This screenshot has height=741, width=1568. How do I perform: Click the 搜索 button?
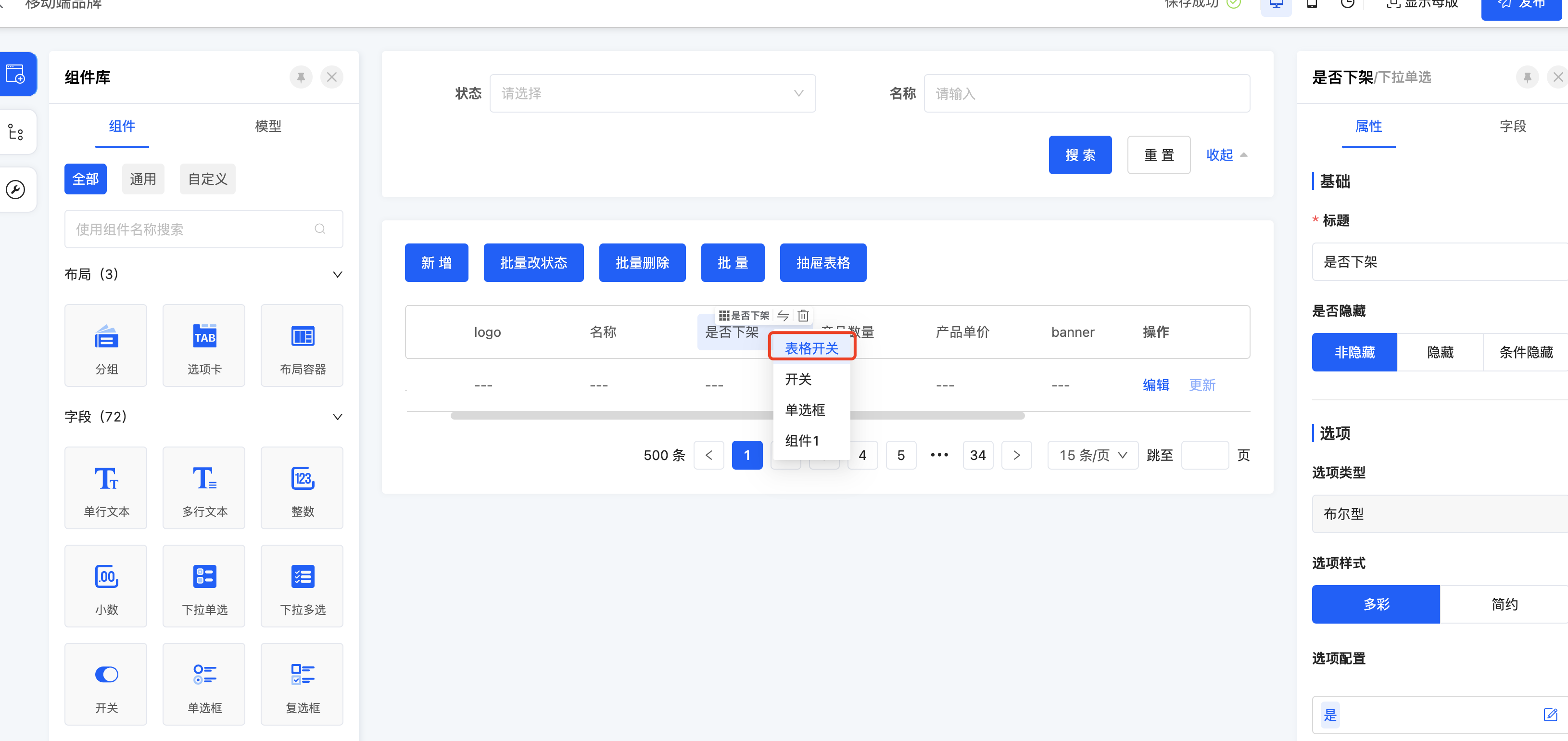click(x=1080, y=154)
